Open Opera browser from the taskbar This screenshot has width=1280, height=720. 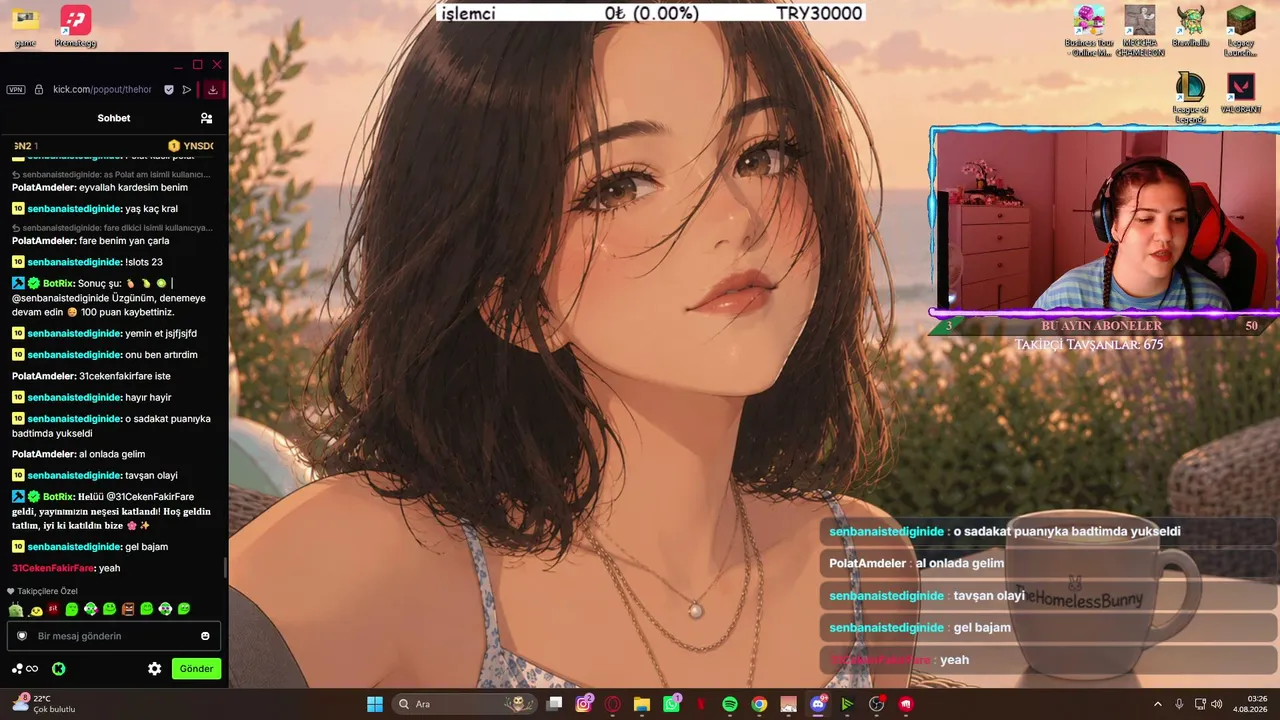613,704
